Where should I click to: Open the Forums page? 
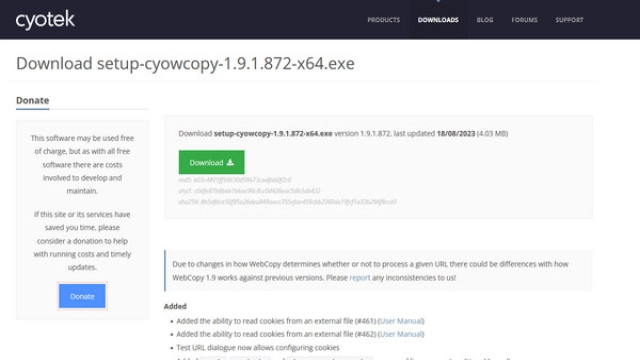pyautogui.click(x=524, y=20)
